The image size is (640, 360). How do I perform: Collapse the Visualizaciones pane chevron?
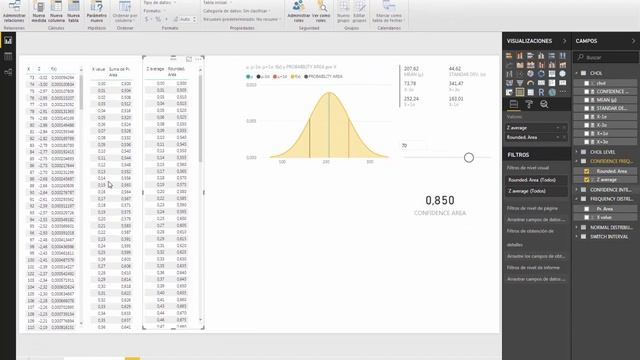564,41
